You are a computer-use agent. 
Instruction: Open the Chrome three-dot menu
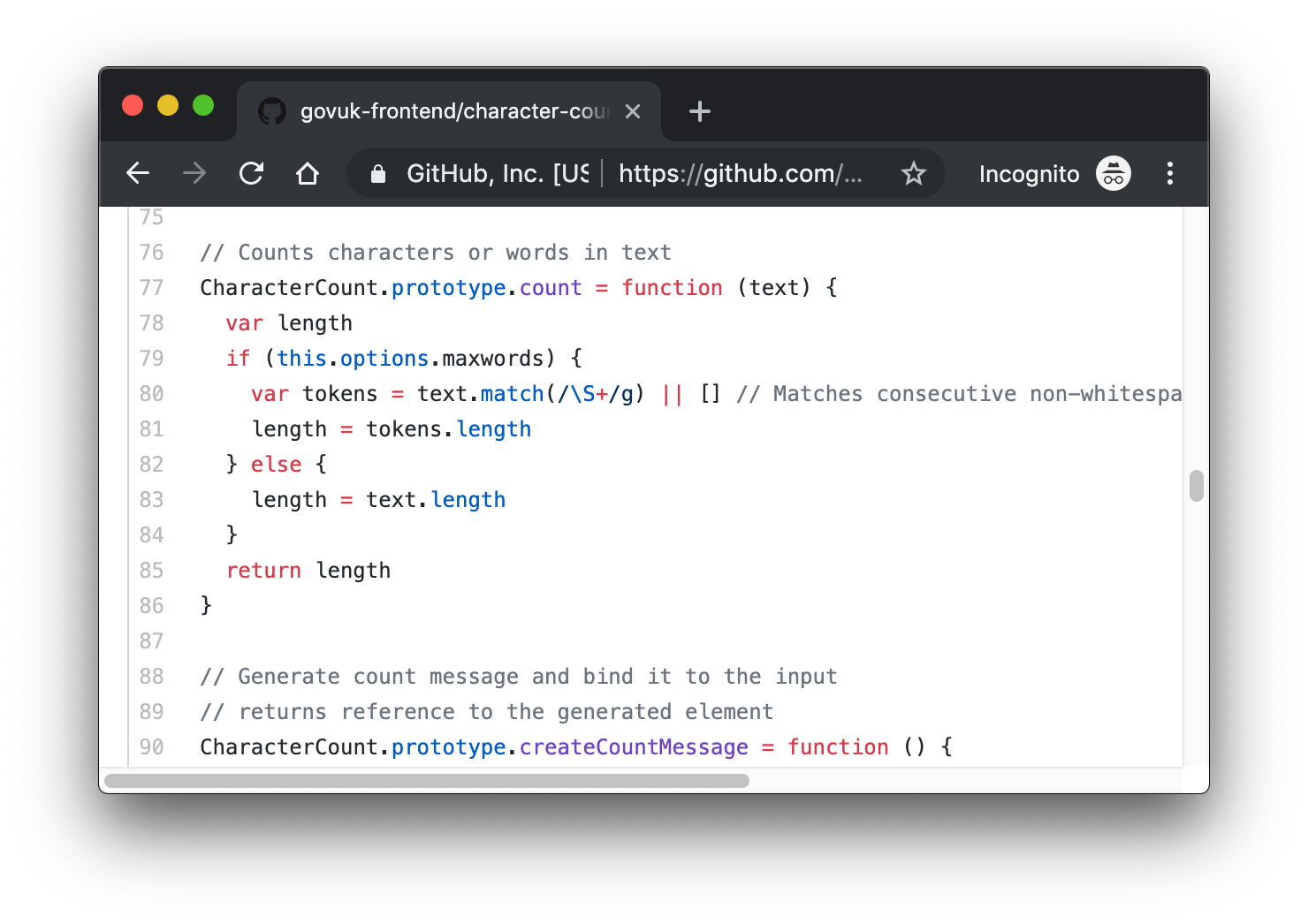tap(1170, 173)
